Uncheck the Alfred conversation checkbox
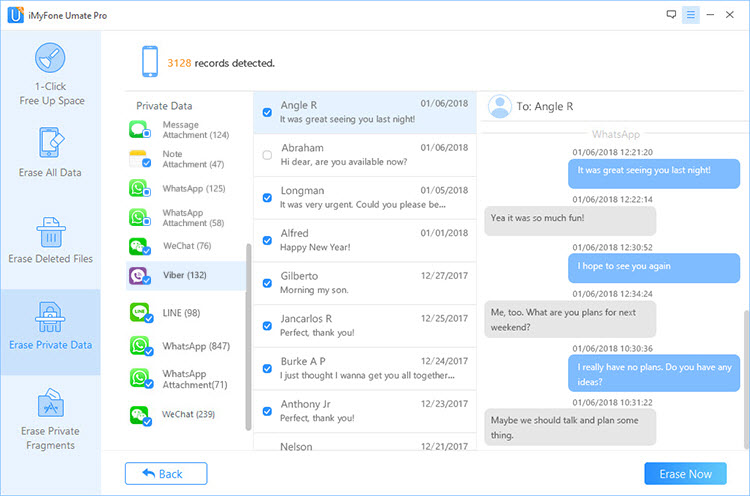Image resolution: width=750 pixels, height=496 pixels. click(x=267, y=240)
